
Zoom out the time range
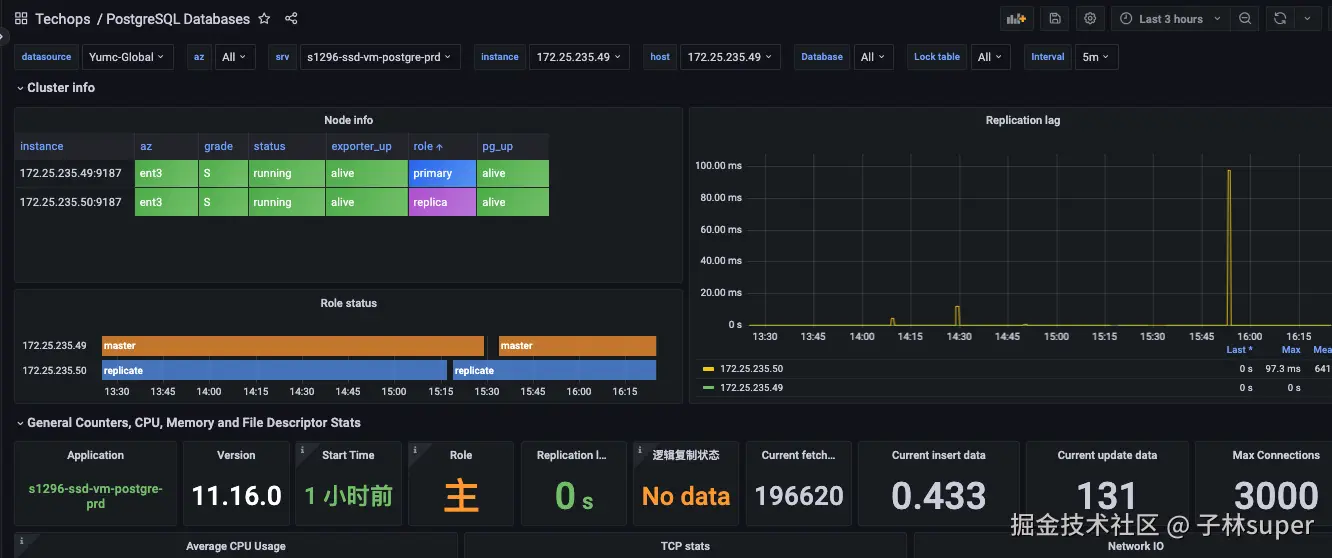pos(1245,18)
